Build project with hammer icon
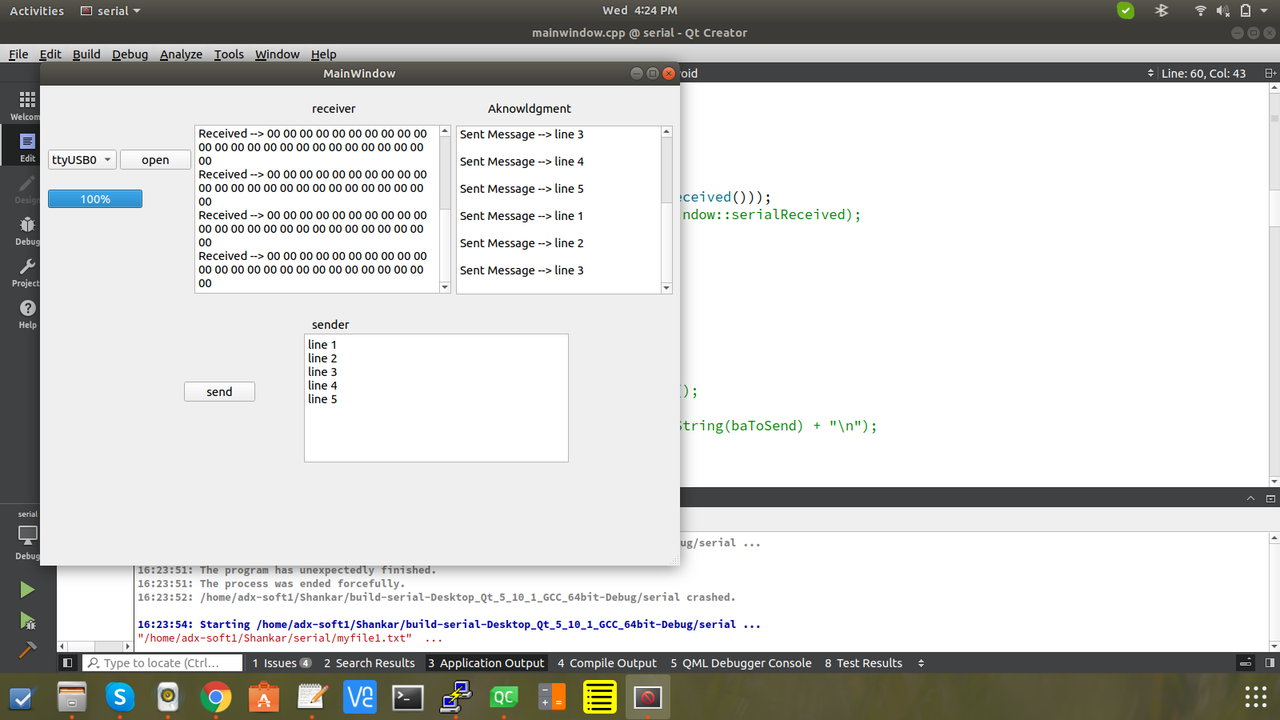Image resolution: width=1280 pixels, height=720 pixels. pos(27,649)
